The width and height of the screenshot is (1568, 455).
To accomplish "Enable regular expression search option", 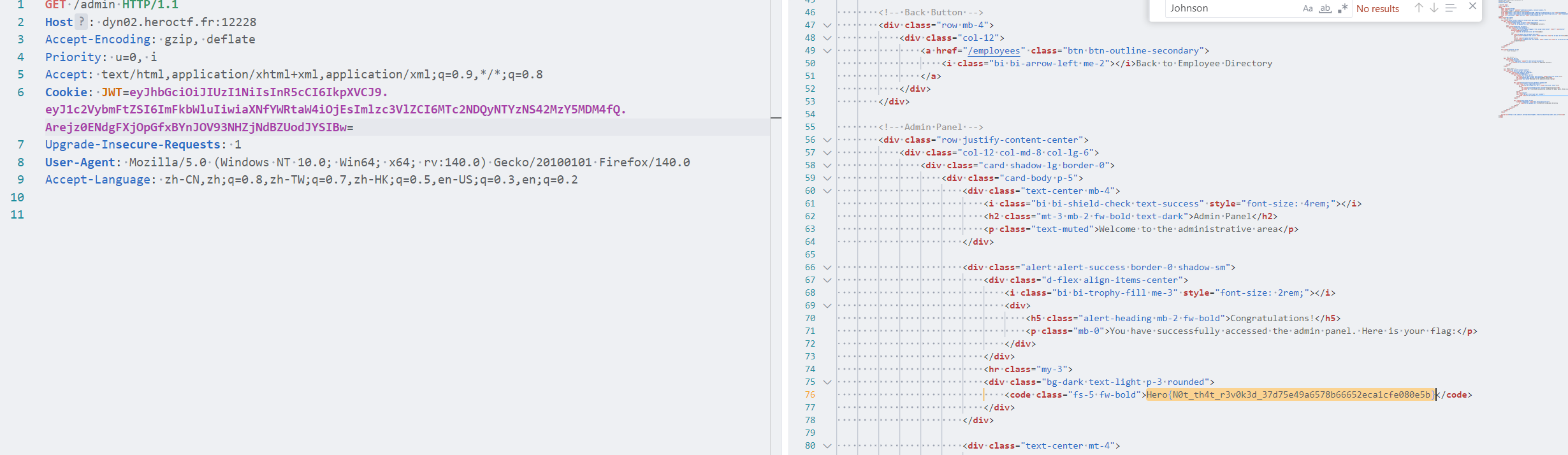I will click(x=1342, y=8).
